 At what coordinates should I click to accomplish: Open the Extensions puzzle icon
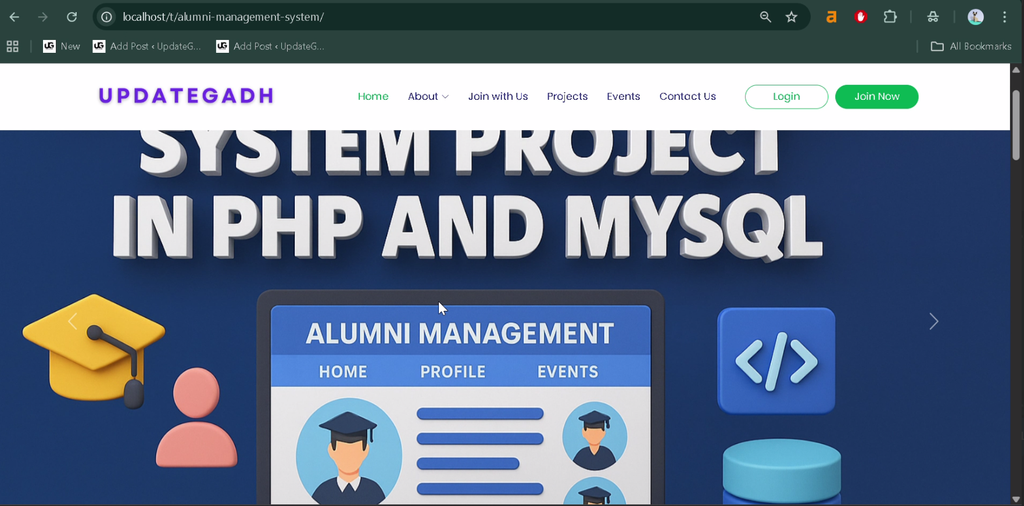tap(890, 17)
